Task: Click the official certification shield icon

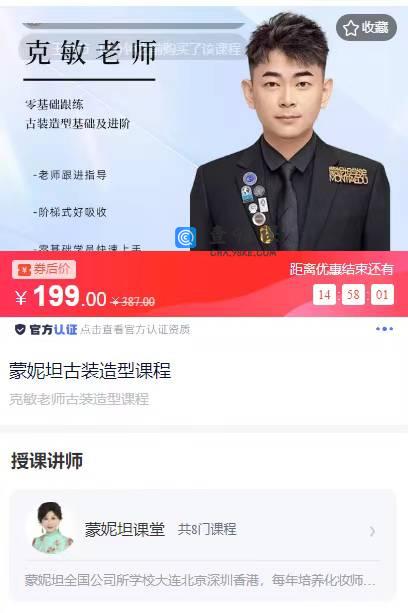Action: (x=20, y=330)
